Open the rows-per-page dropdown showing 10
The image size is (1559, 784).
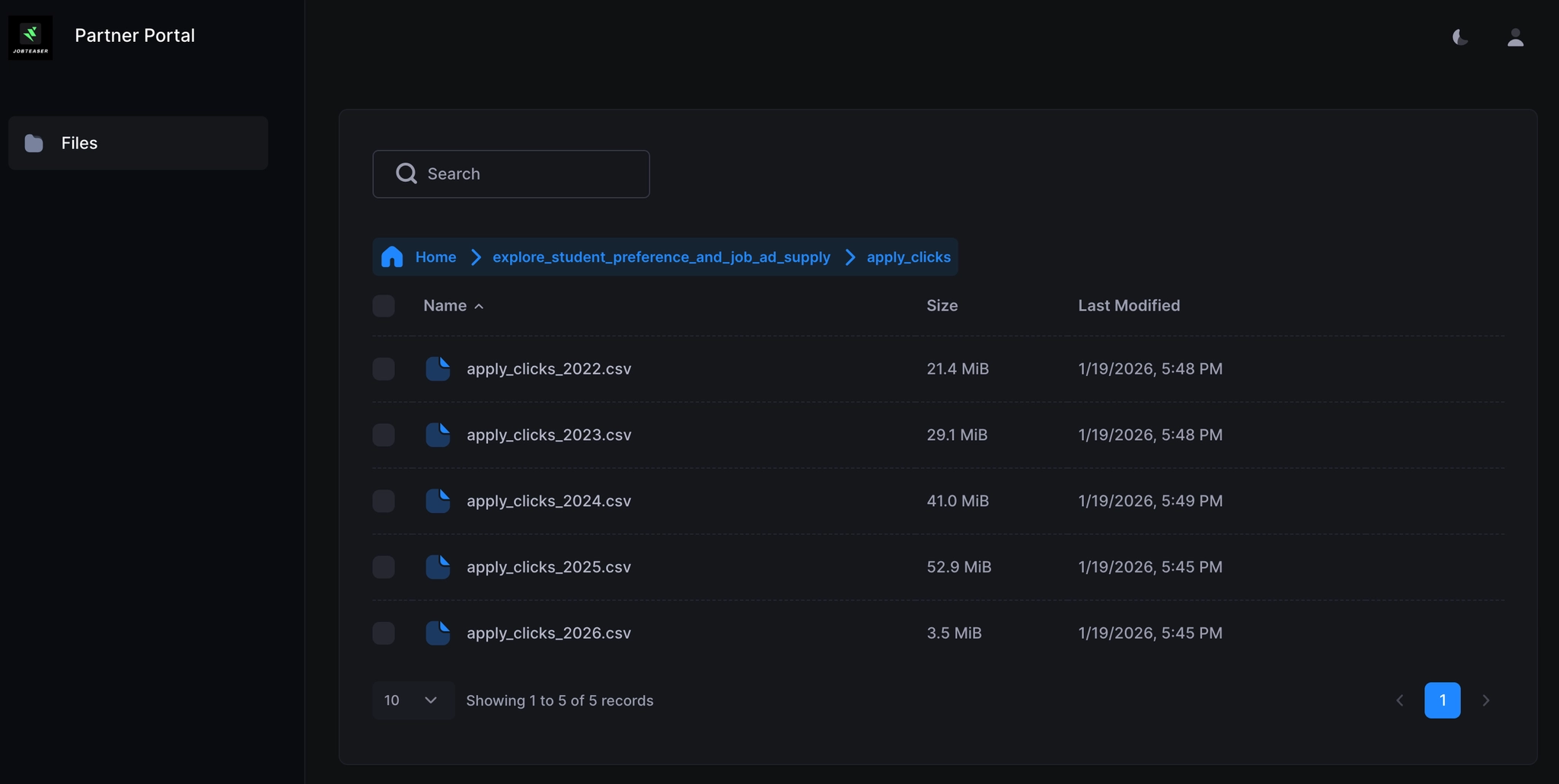click(413, 700)
